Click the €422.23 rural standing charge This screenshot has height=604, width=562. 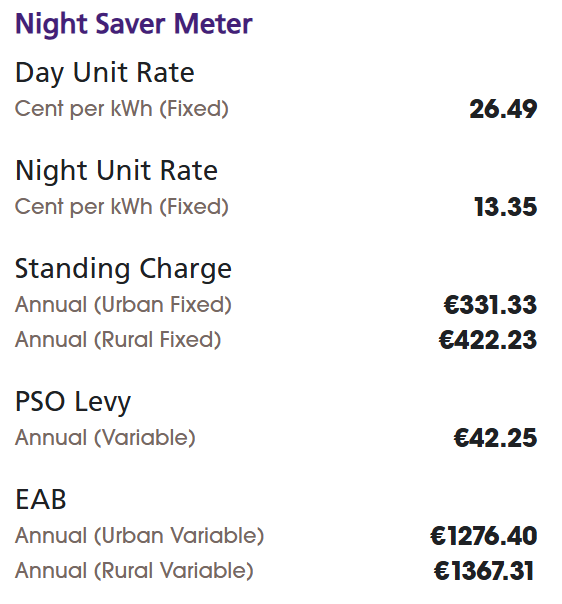tap(488, 340)
